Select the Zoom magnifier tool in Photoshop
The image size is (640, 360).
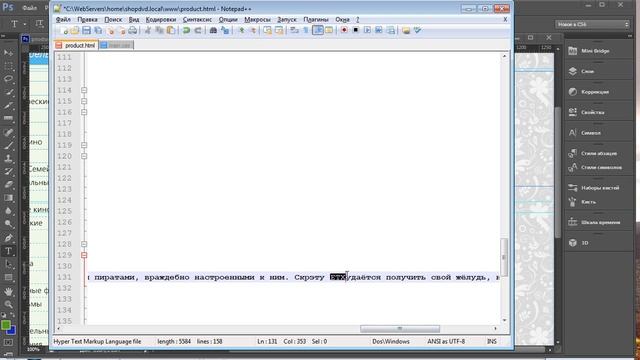point(9,304)
